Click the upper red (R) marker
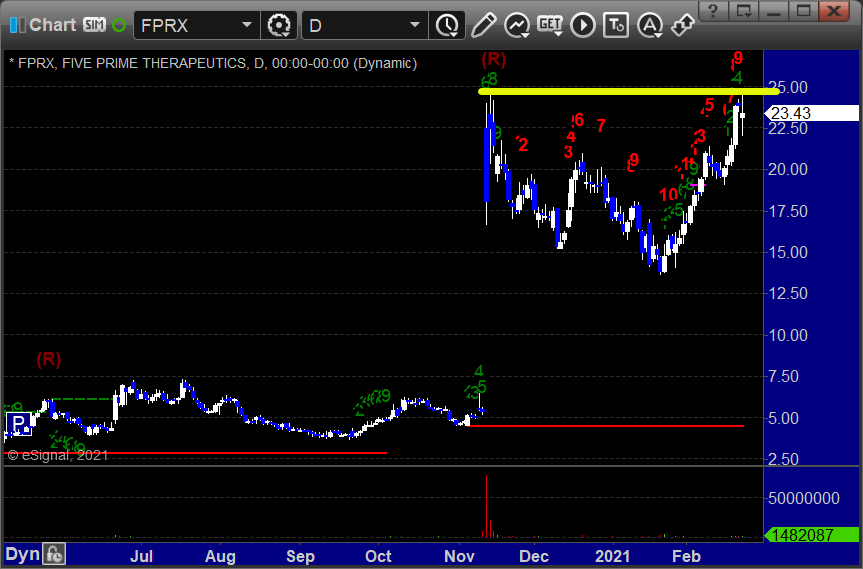Image resolution: width=863 pixels, height=569 pixels. [493, 58]
